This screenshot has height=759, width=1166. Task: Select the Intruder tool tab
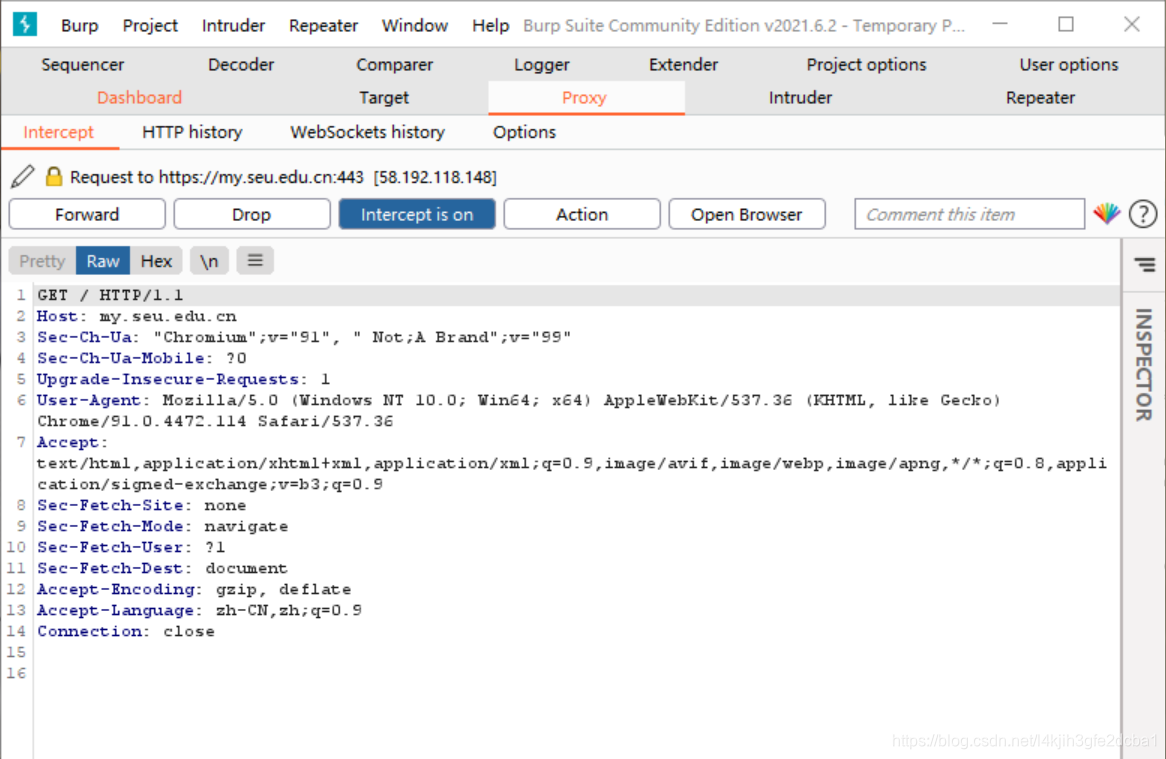pos(800,97)
